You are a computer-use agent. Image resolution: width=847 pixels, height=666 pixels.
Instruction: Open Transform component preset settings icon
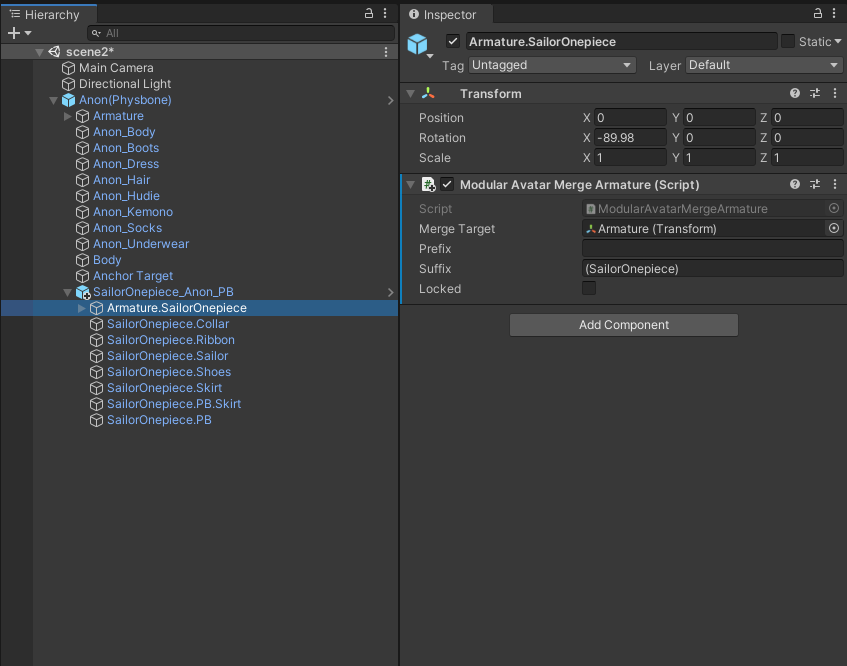pyautogui.click(x=815, y=93)
